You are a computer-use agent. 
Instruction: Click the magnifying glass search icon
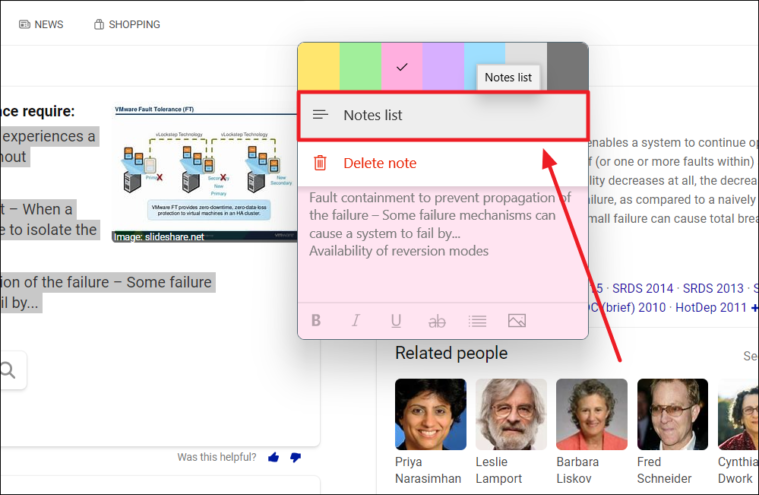(8, 370)
